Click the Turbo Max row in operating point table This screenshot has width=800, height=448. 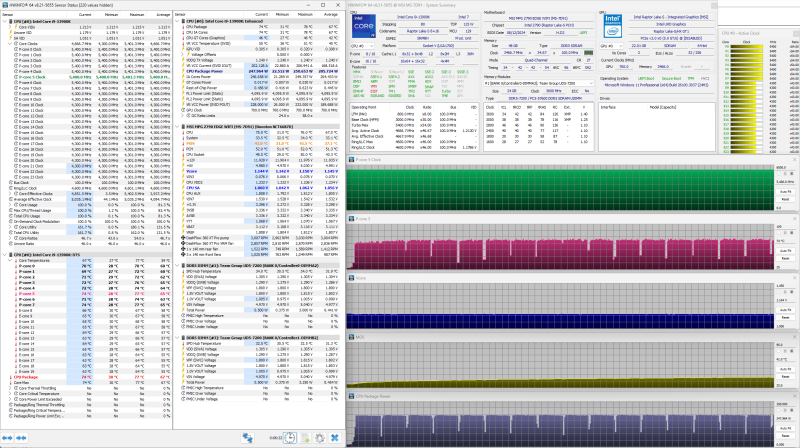point(415,125)
